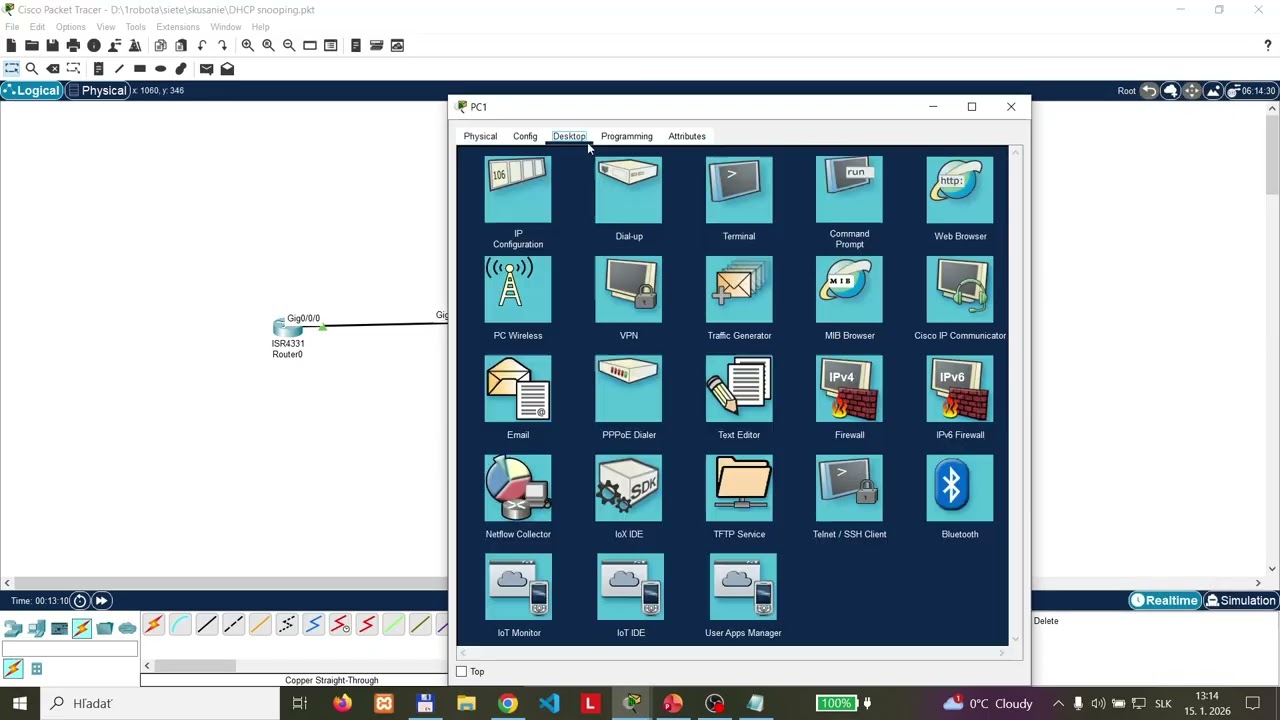
Task: Open Chrome from the taskbar
Action: coord(508,704)
